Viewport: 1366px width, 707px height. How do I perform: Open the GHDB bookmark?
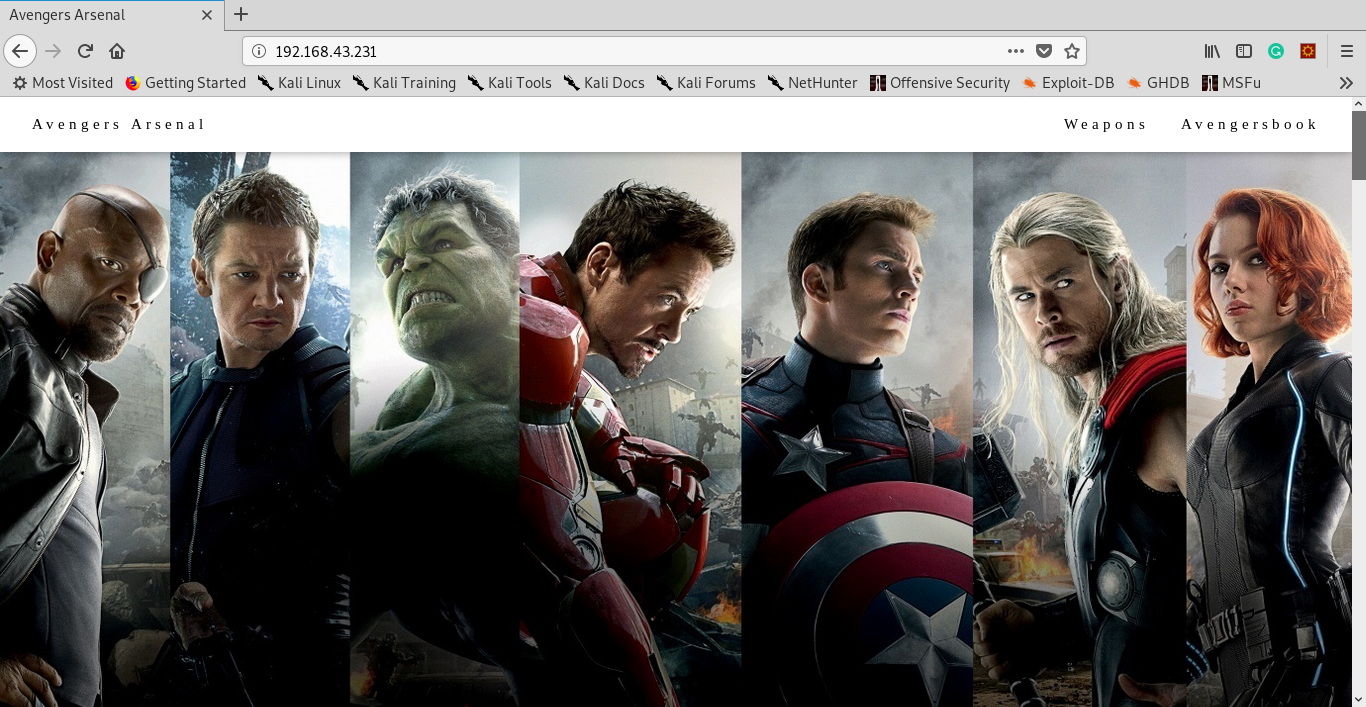pyautogui.click(x=1158, y=83)
